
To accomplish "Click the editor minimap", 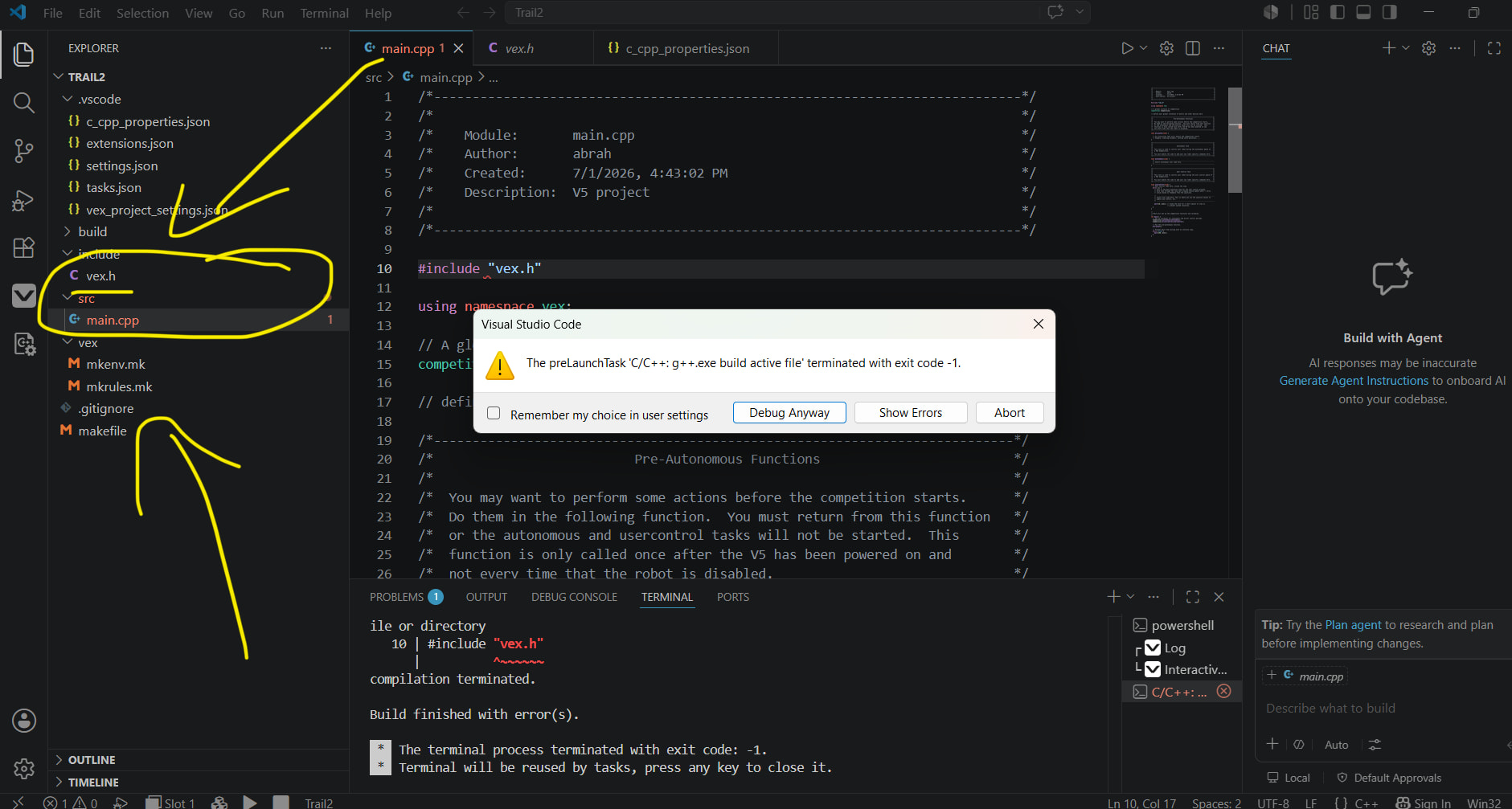I will click(x=1182, y=161).
